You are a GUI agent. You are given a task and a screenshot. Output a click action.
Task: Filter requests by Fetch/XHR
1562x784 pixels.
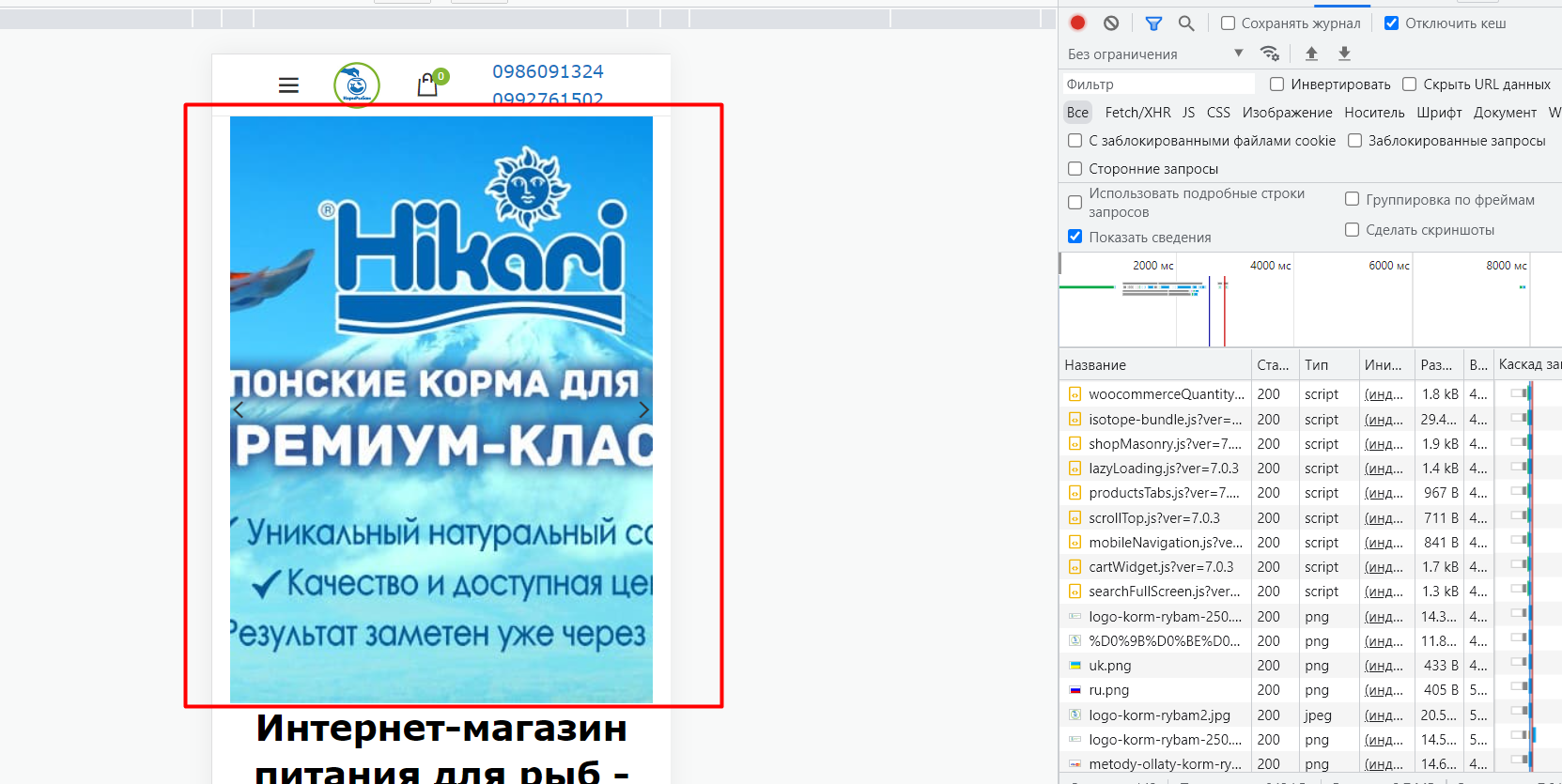[x=1137, y=113]
